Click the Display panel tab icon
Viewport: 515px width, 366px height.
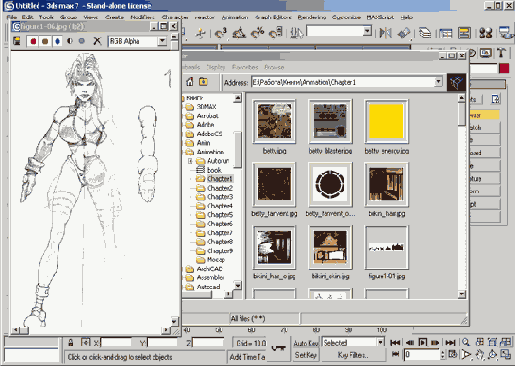click(x=485, y=53)
